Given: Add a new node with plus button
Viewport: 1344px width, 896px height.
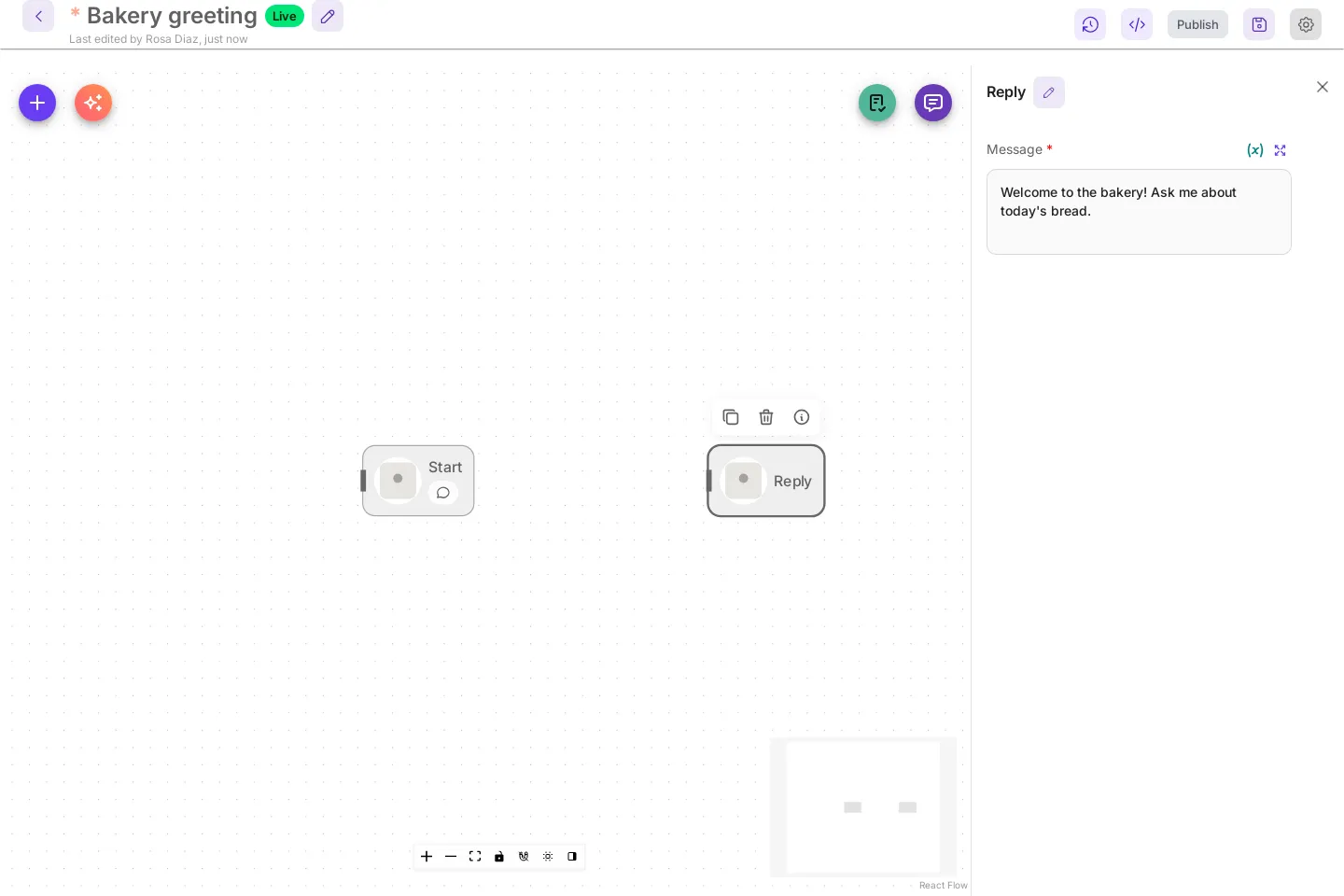Looking at the screenshot, I should 37,103.
